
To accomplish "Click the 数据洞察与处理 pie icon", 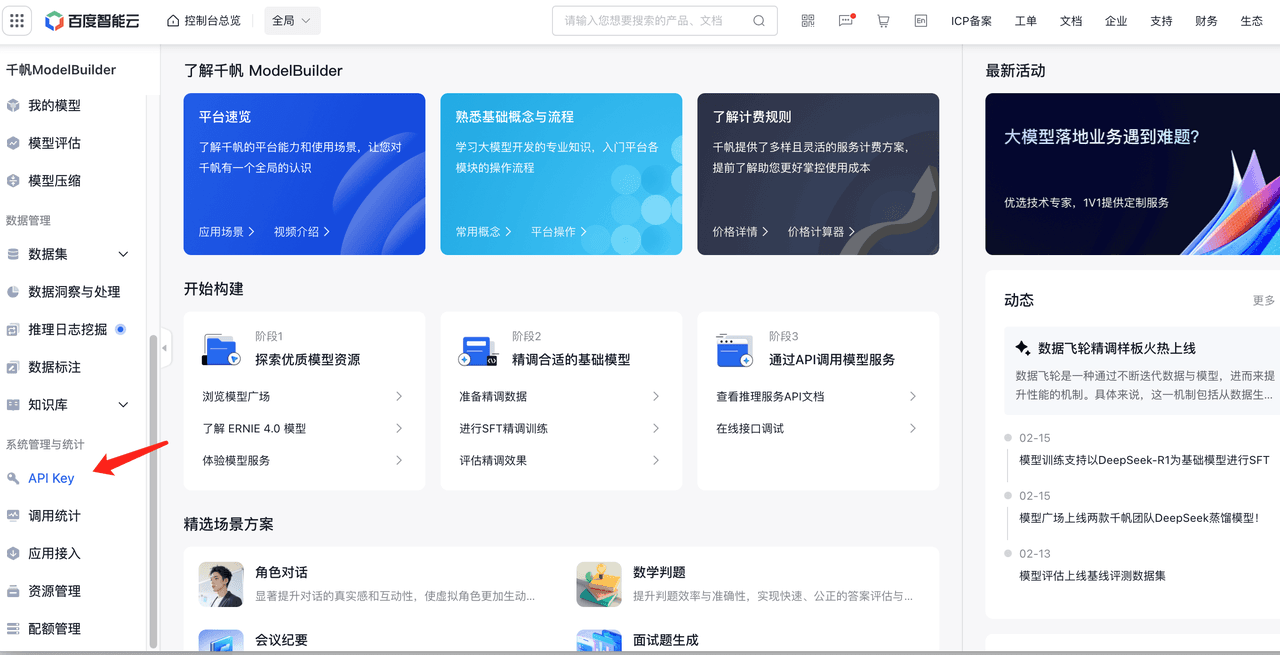I will 13,292.
